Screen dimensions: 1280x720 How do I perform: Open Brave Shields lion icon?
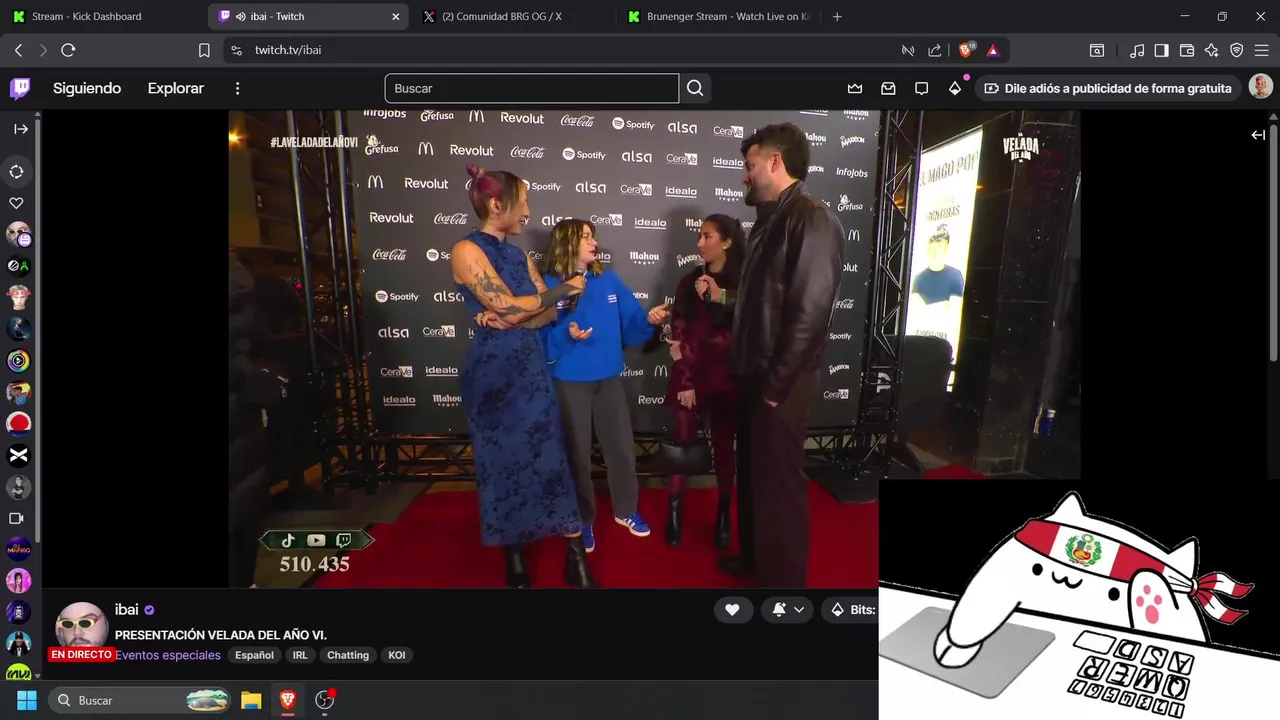point(966,50)
